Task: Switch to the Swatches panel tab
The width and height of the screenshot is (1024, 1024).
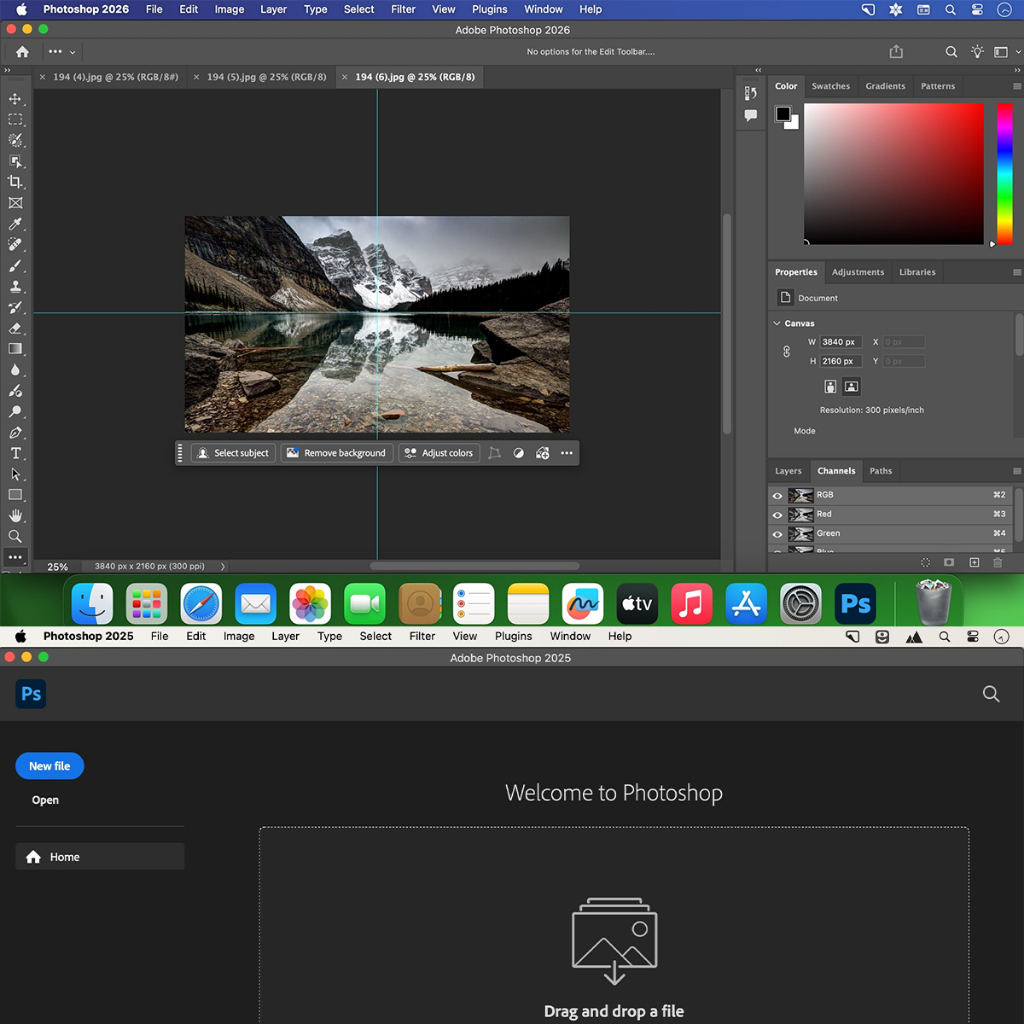Action: (x=830, y=86)
